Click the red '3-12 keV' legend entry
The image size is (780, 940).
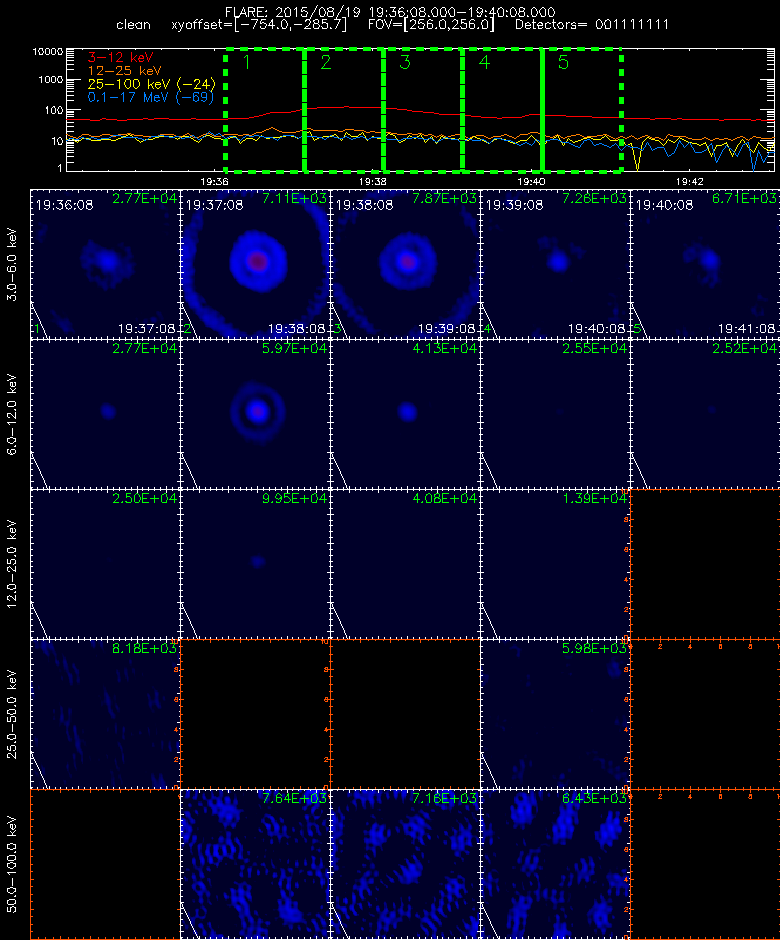tap(121, 58)
